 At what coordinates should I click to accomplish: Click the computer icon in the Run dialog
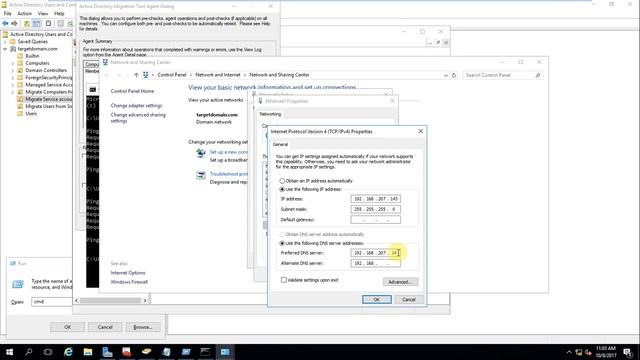(18, 284)
